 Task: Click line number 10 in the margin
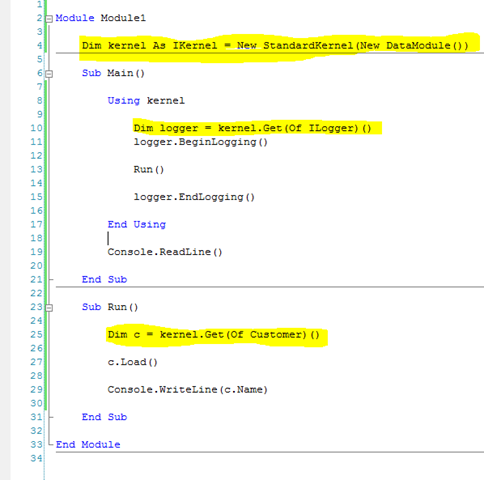point(36,128)
